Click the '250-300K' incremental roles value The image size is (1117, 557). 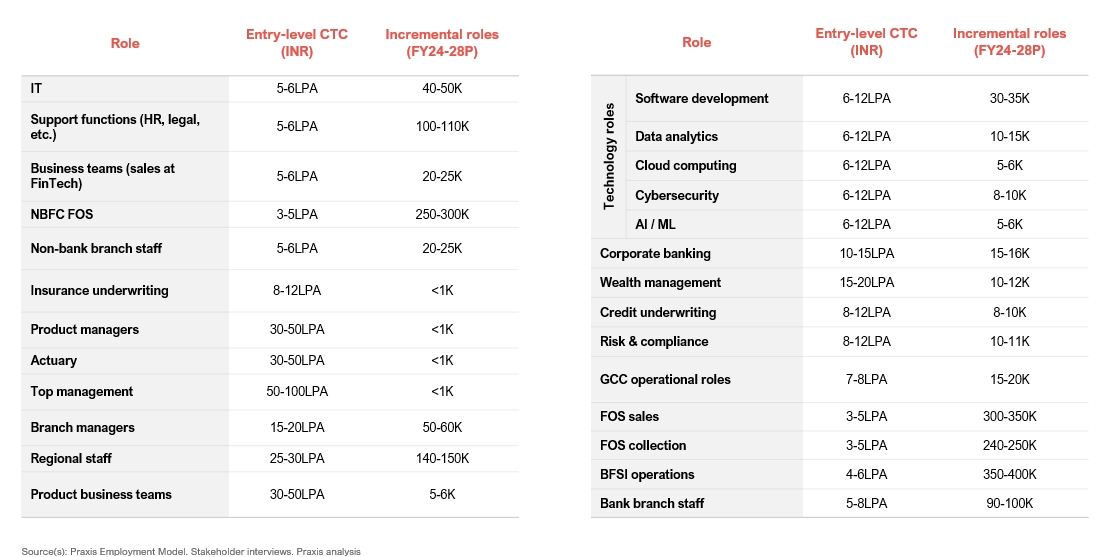442,214
